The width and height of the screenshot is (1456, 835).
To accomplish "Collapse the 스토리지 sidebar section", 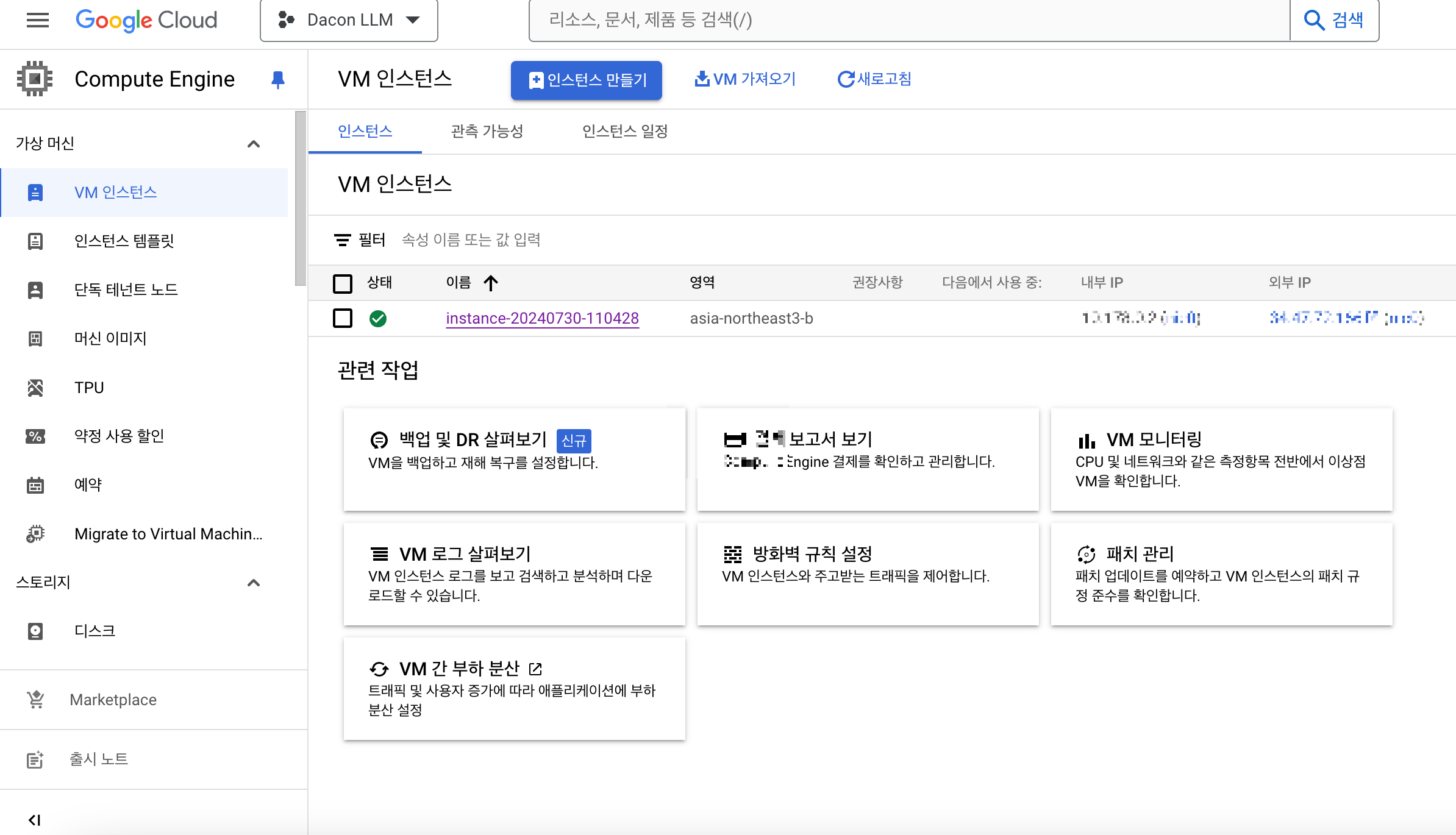I will click(254, 583).
